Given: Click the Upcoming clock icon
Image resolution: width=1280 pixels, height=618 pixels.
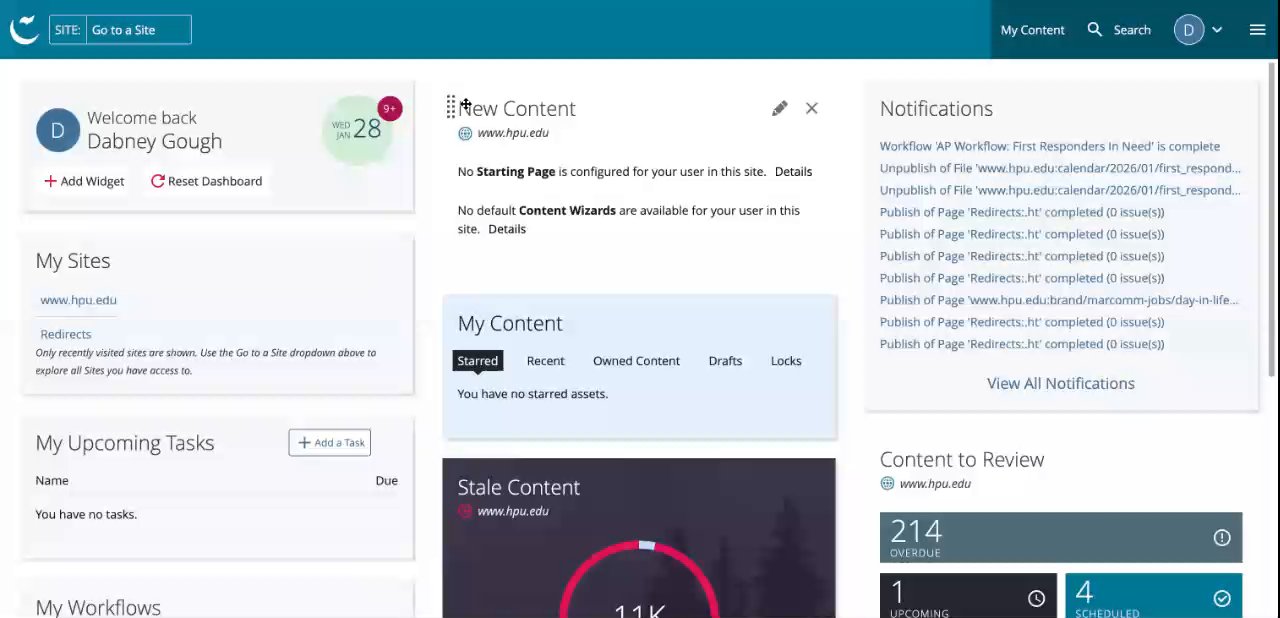Looking at the screenshot, I should point(1036,598).
